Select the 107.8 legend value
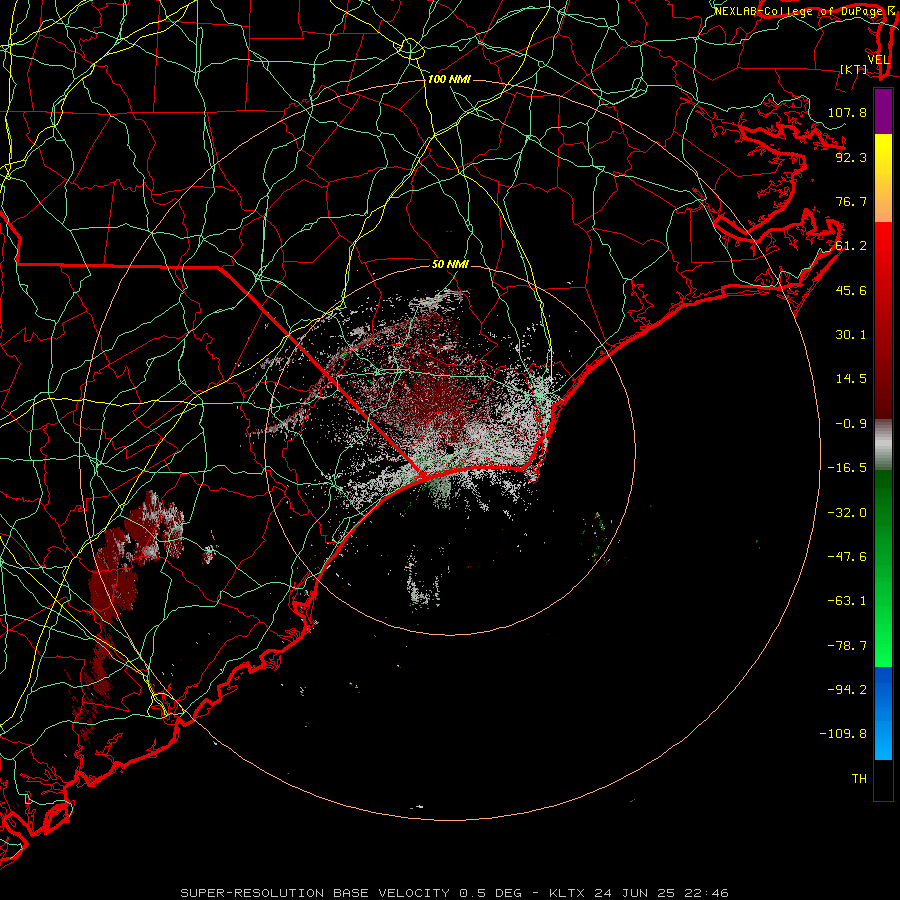This screenshot has width=900, height=900. point(847,112)
